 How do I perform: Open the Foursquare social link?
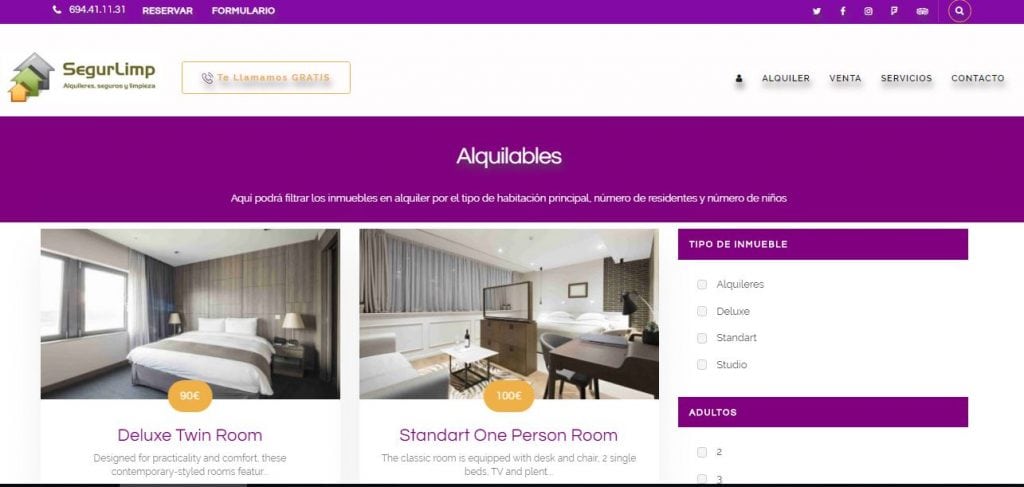coord(894,11)
